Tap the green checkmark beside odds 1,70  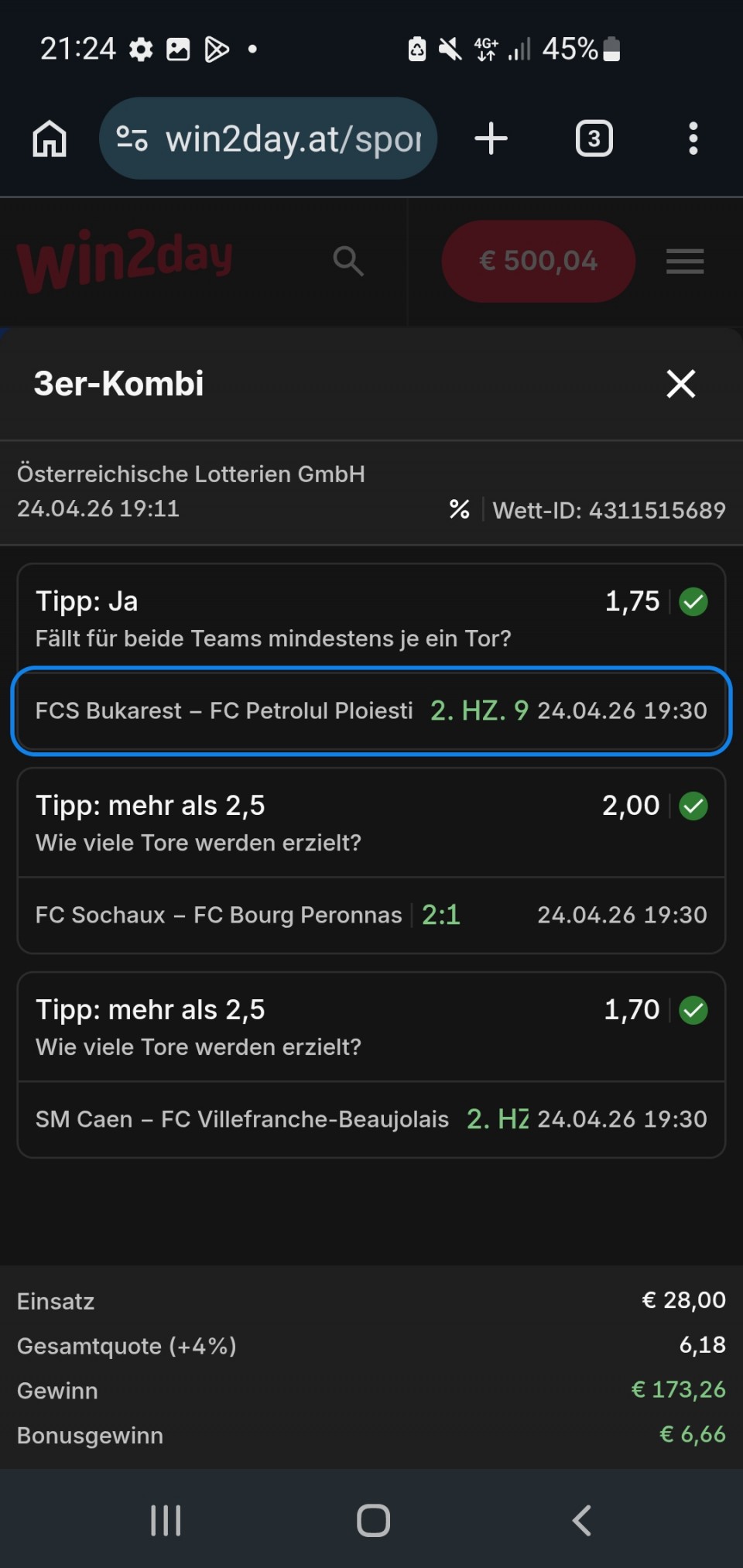pyautogui.click(x=693, y=1010)
